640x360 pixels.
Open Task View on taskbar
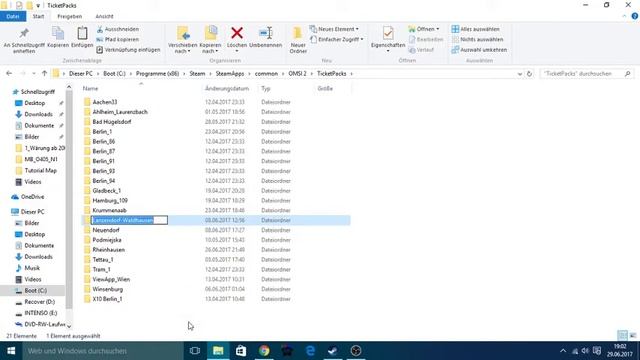pyautogui.click(x=195, y=351)
